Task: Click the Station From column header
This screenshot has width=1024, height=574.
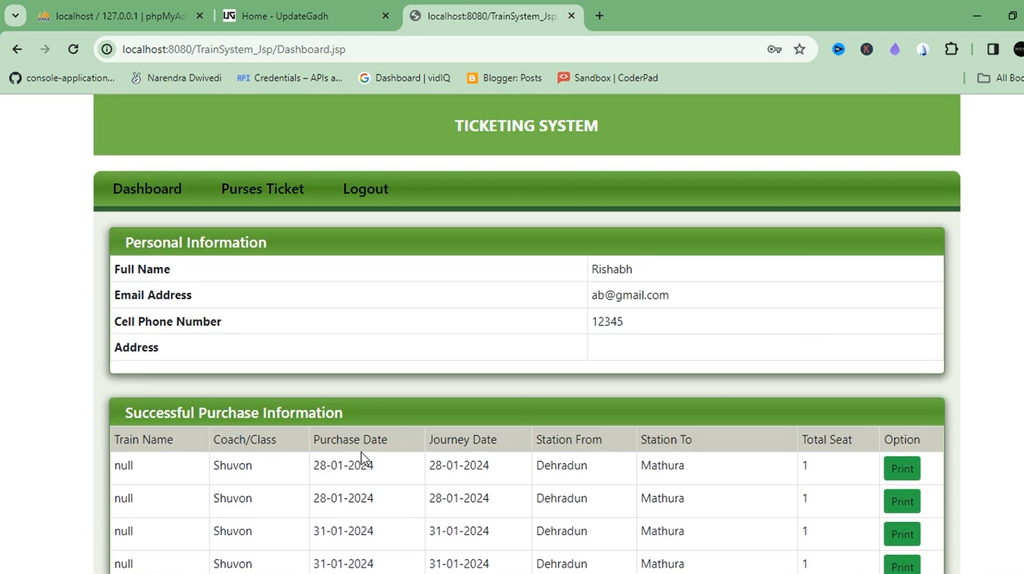Action: (x=569, y=439)
